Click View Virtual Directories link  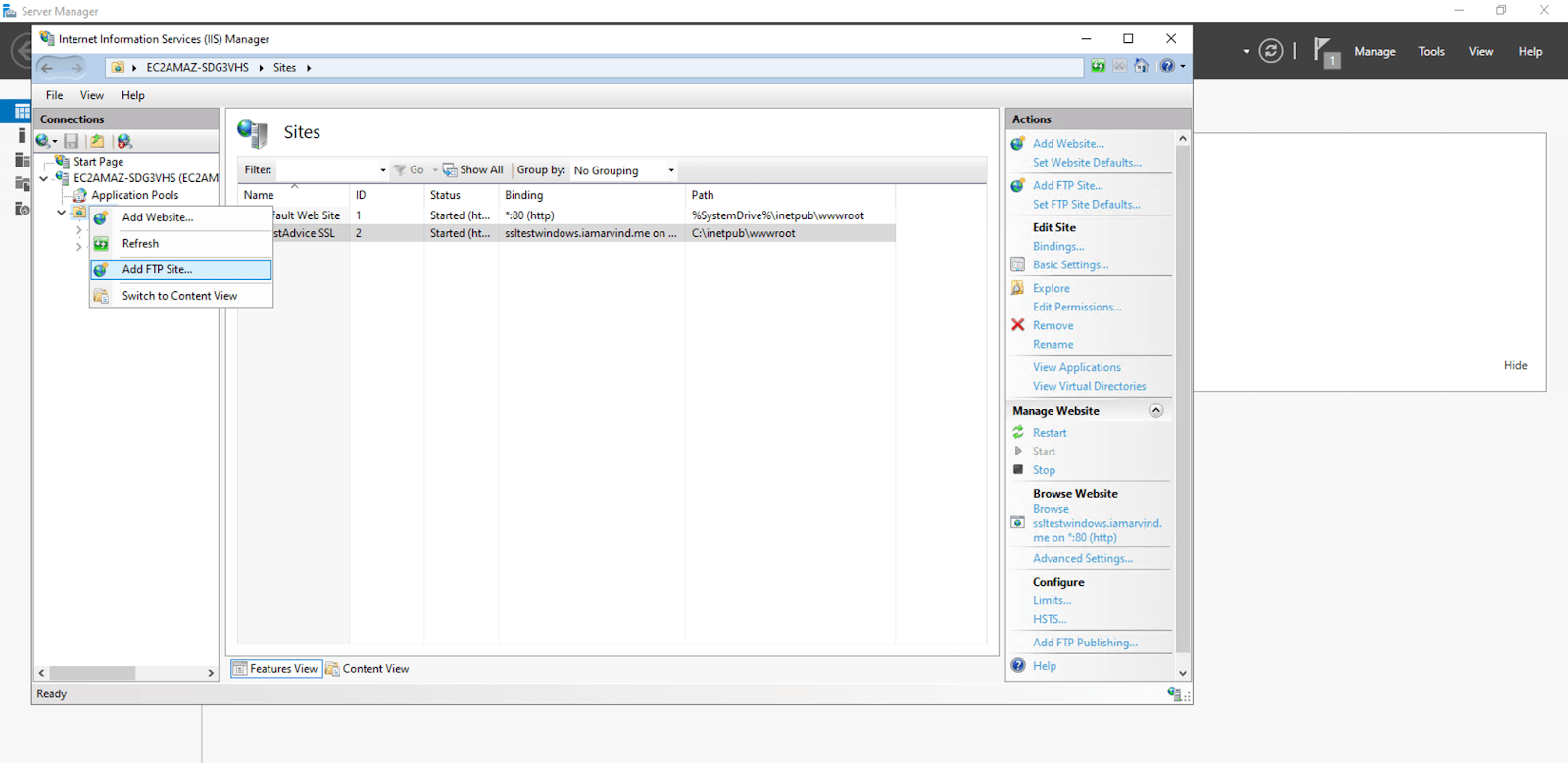(1089, 386)
